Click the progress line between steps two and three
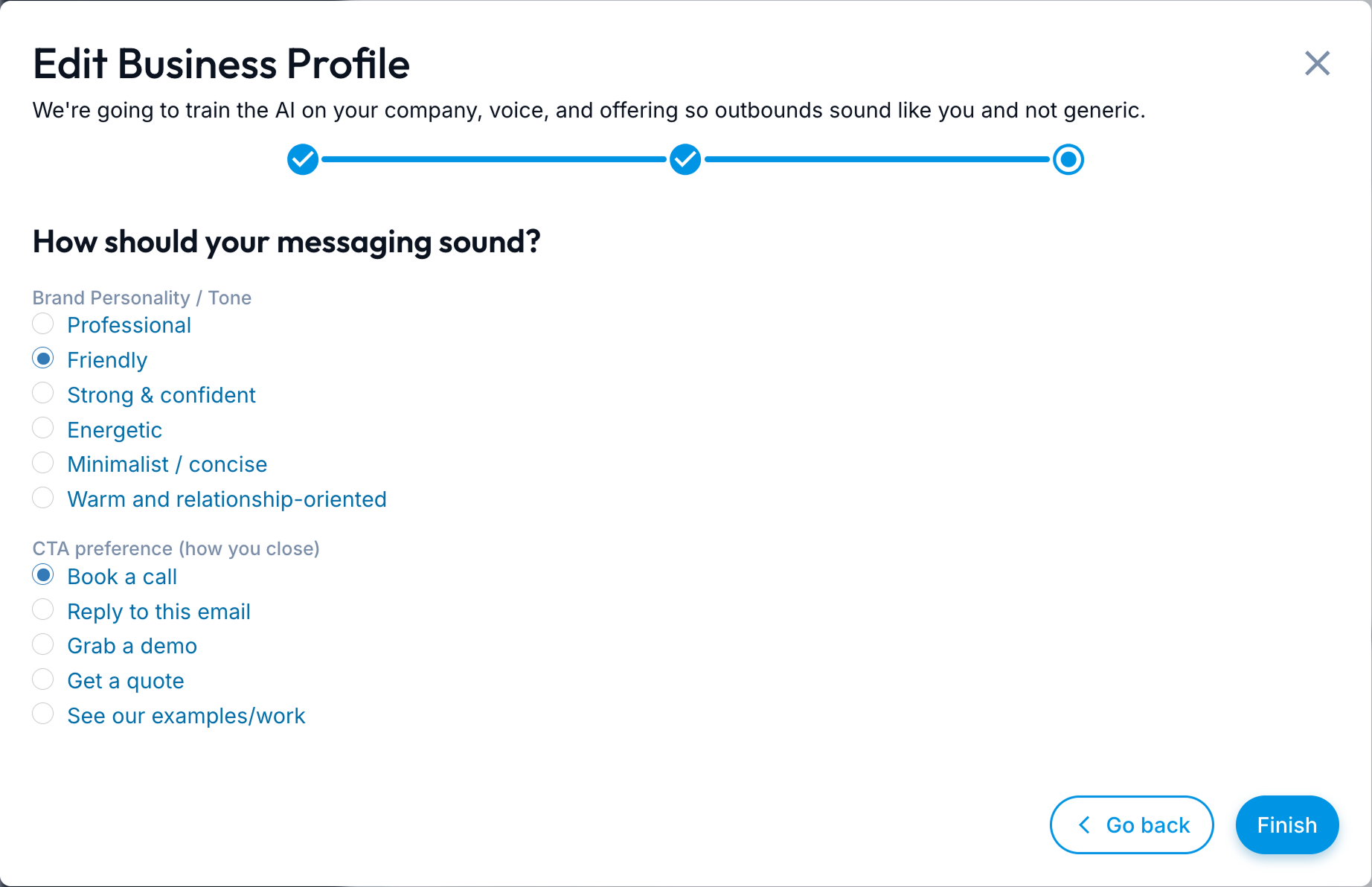Viewport: 1372px width, 887px height. coord(876,159)
